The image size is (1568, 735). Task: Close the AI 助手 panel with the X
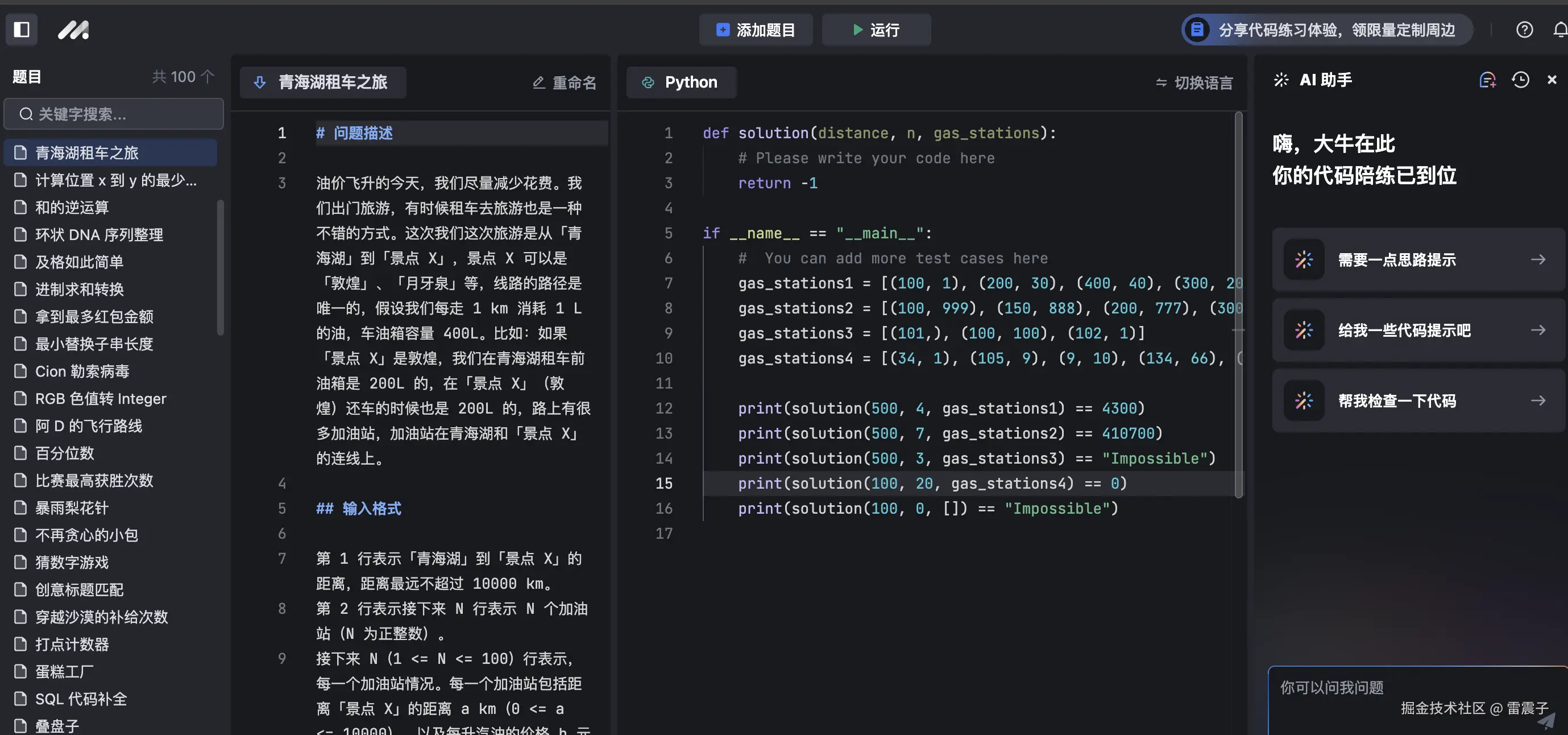(x=1552, y=80)
